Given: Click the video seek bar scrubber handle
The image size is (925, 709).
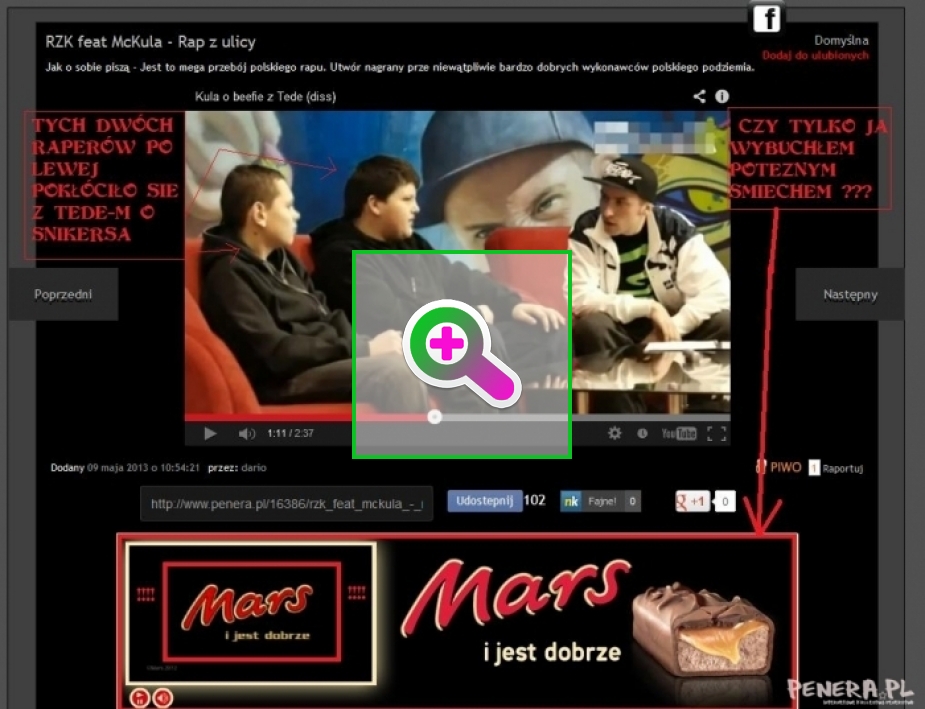Looking at the screenshot, I should pyautogui.click(x=435, y=418).
